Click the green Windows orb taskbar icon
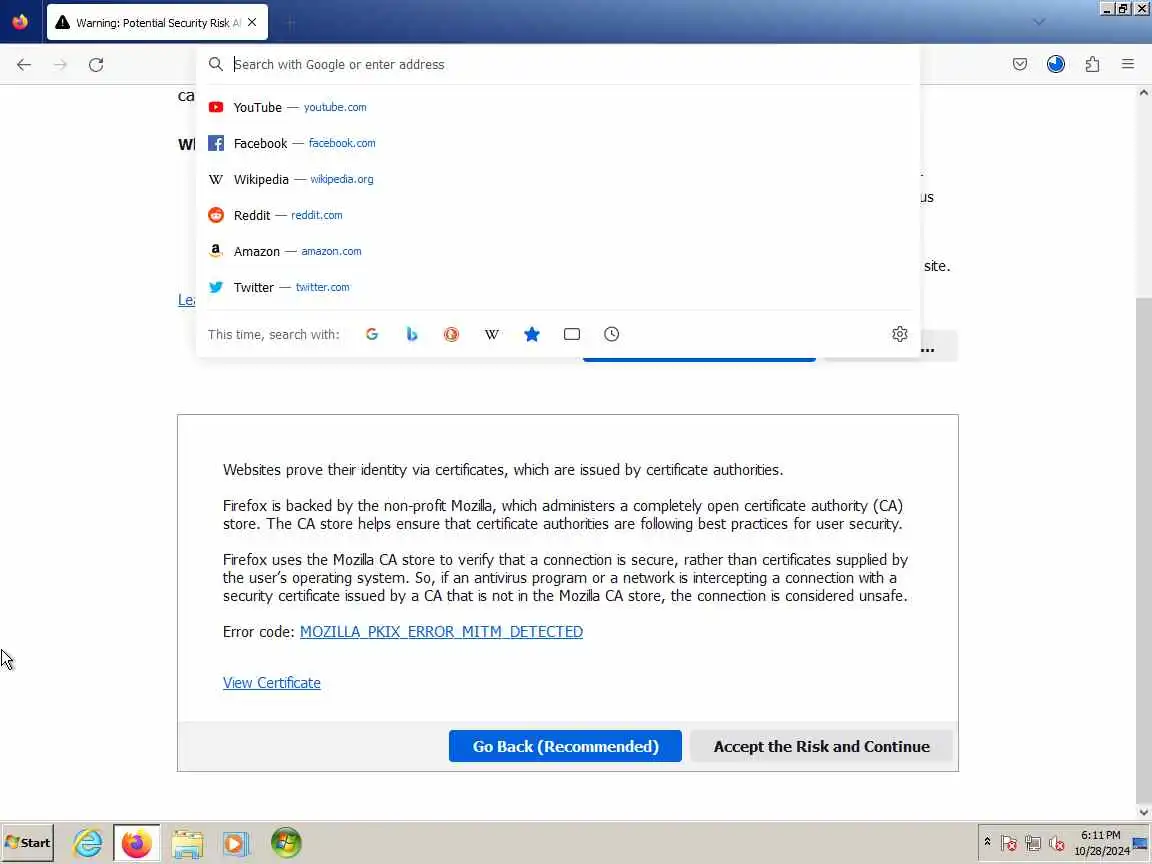Screen dimensions: 1152x864 pyautogui.click(x=286, y=843)
